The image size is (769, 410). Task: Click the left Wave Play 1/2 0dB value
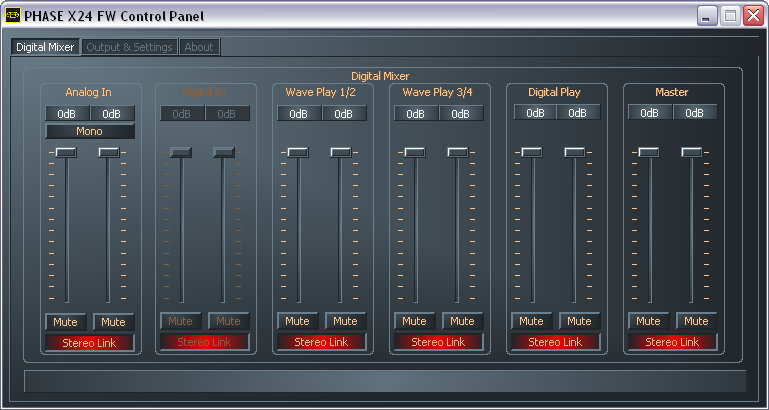tap(299, 113)
